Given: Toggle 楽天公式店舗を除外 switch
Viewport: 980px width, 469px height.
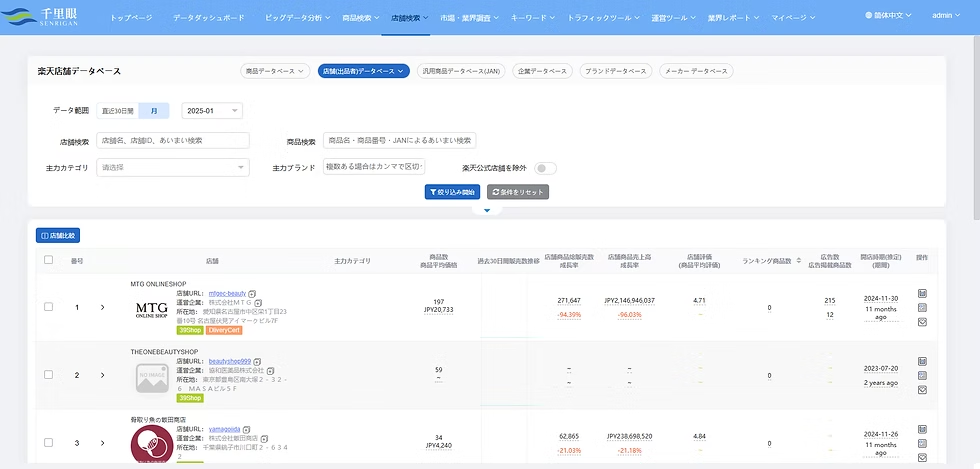Looking at the screenshot, I should (545, 168).
